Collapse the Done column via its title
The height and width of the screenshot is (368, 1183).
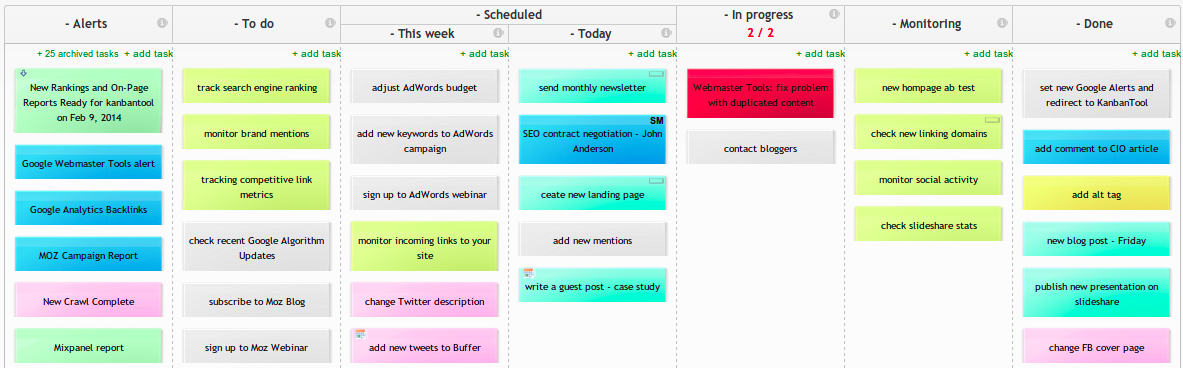pyautogui.click(x=1093, y=24)
